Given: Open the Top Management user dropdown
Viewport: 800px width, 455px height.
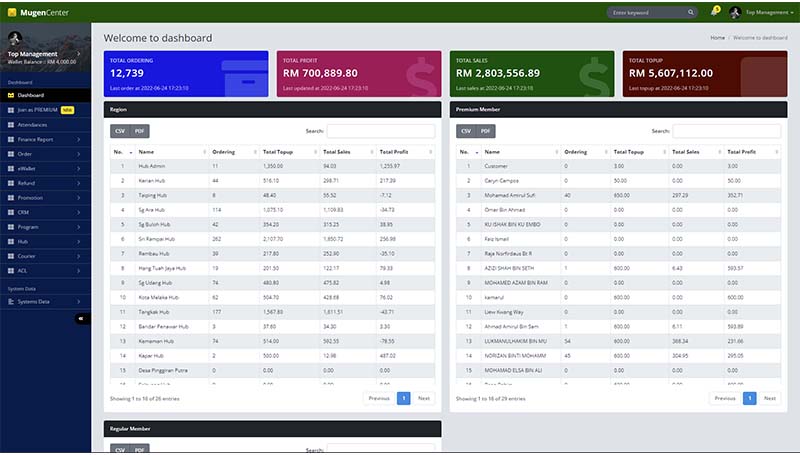Looking at the screenshot, I should point(767,13).
